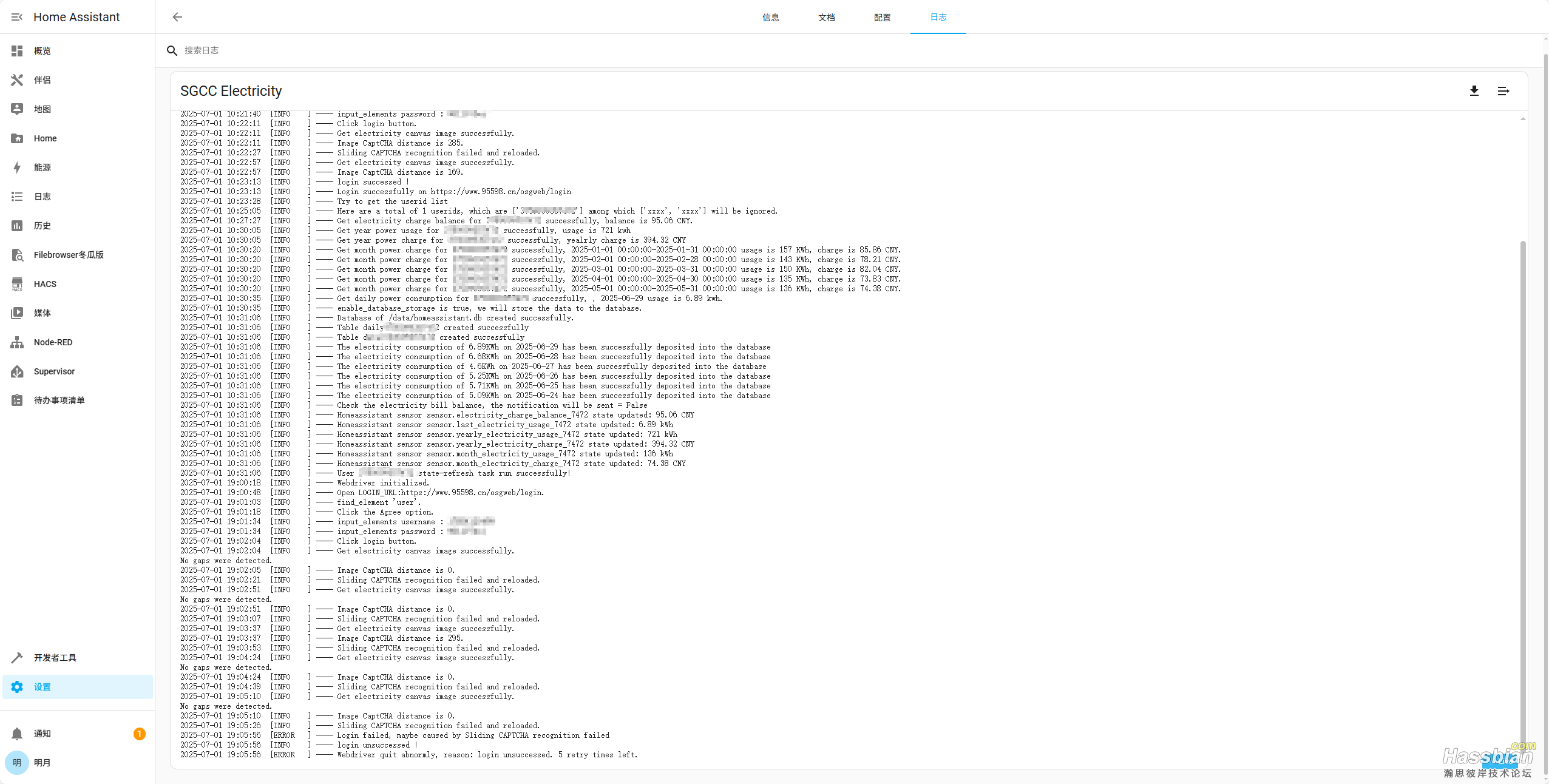Switch to 文档 tab
The width and height of the screenshot is (1549, 784).
pyautogui.click(x=827, y=17)
